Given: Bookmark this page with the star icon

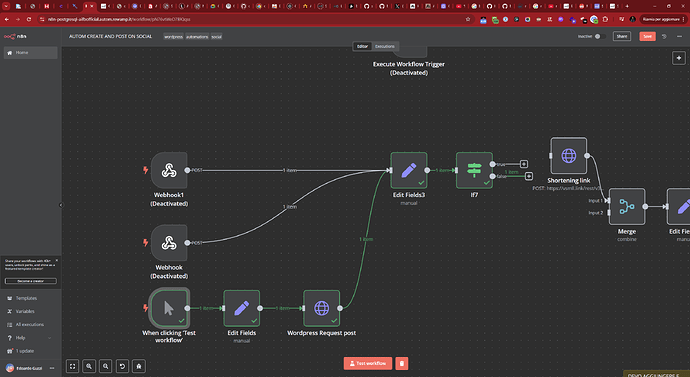Looking at the screenshot, I should point(468,19).
